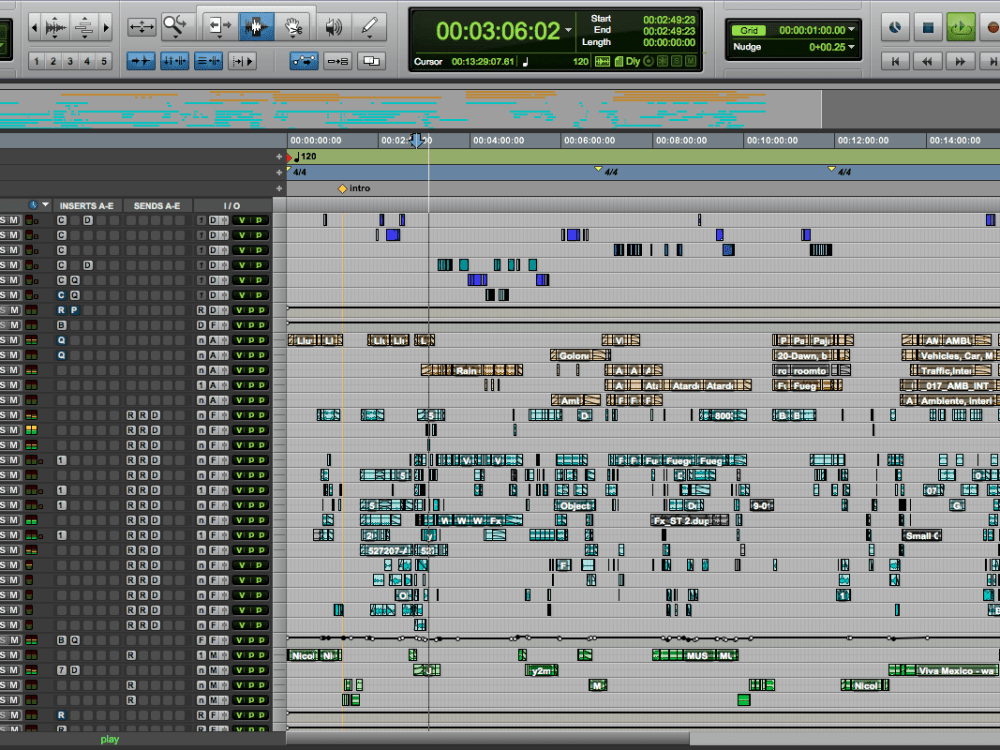1000x750 pixels.
Task: Recall zoom preset 1
Action: point(36,61)
